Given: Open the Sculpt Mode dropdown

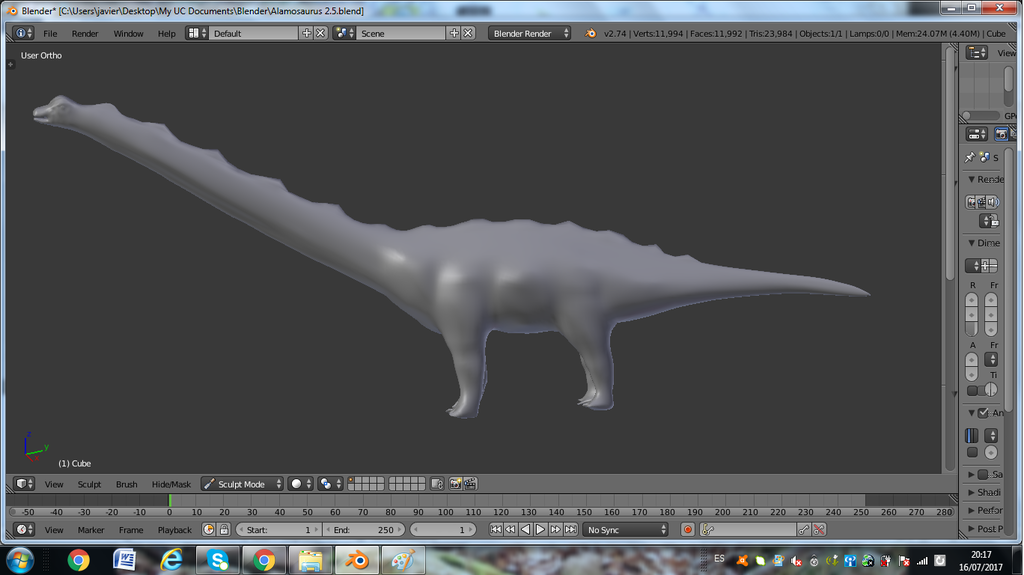Looking at the screenshot, I should 242,484.
